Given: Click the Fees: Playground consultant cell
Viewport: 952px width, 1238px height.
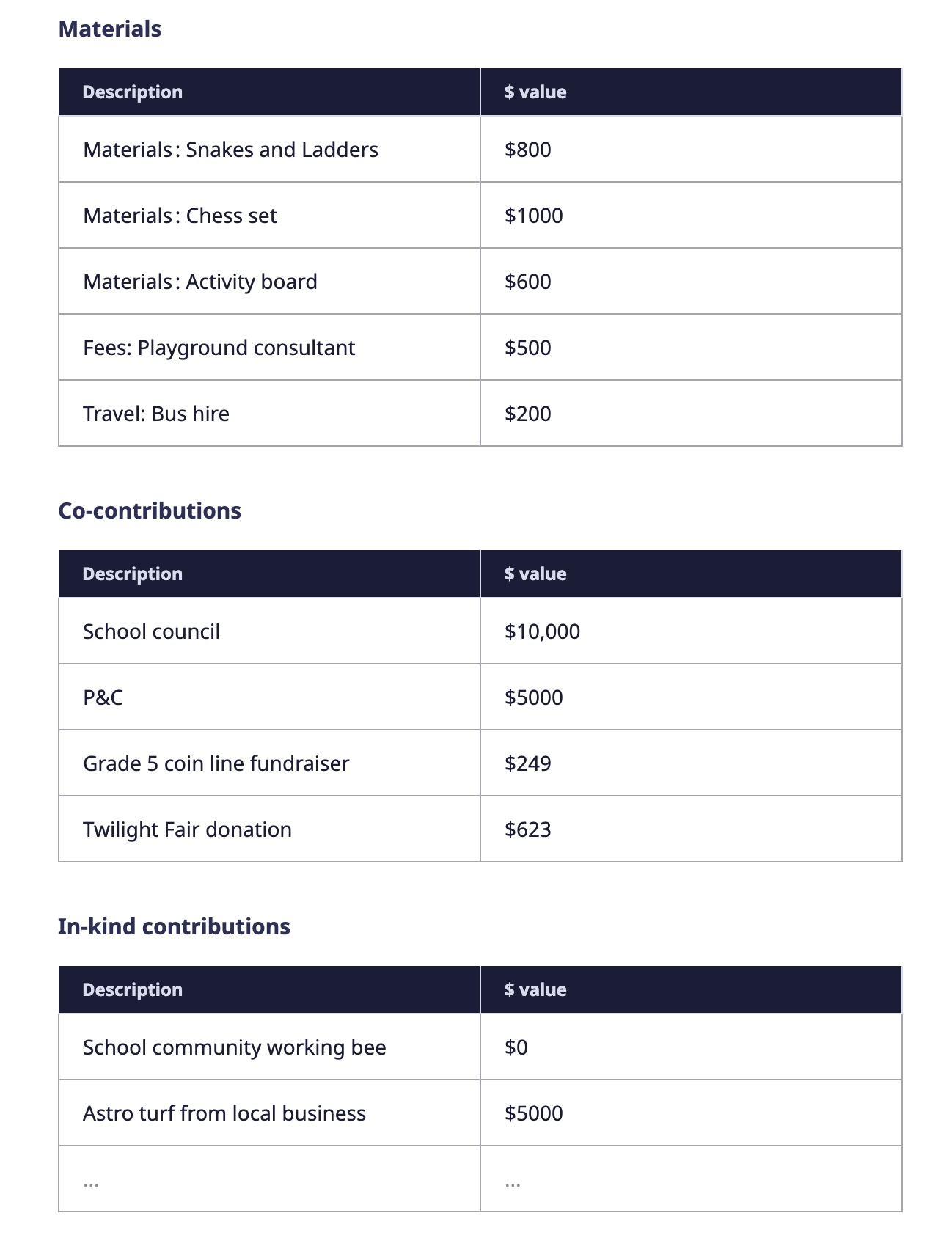Looking at the screenshot, I should [219, 348].
